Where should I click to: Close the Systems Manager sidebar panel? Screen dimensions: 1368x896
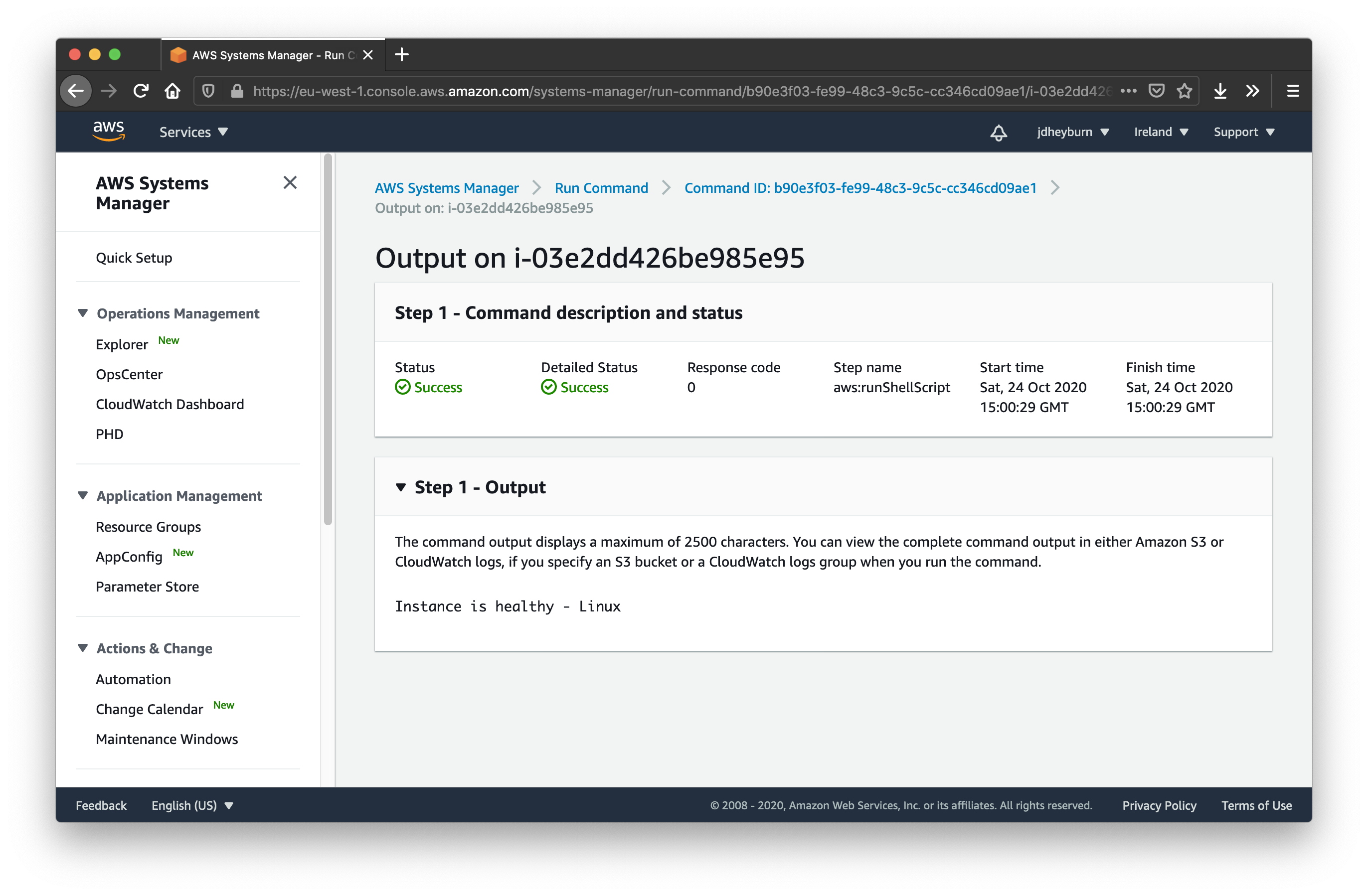[x=290, y=183]
